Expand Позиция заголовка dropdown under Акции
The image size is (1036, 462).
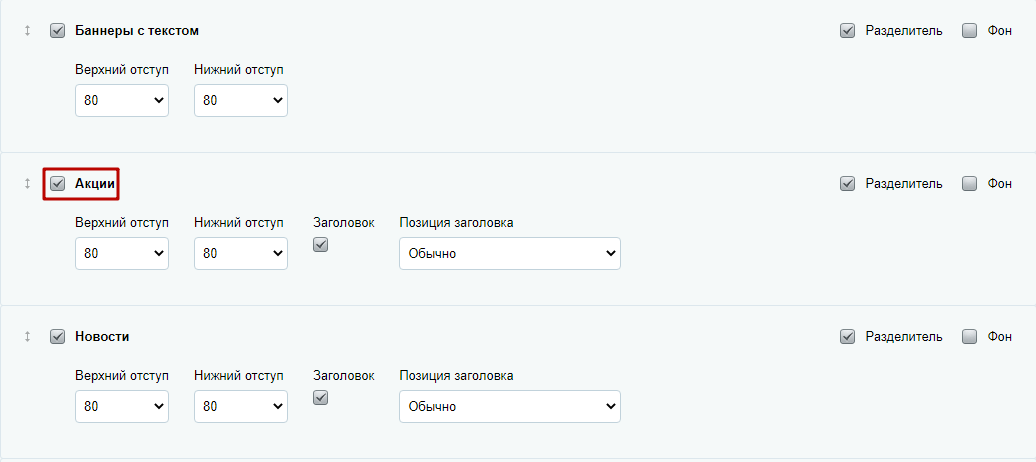[x=510, y=254]
